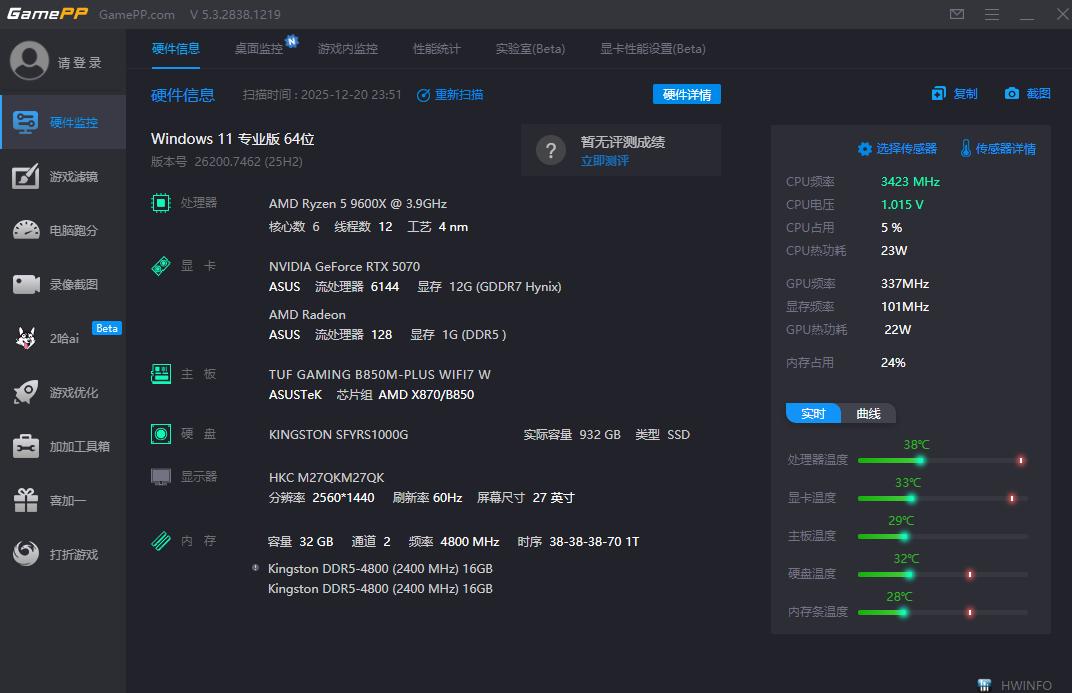This screenshot has height=693, width=1072.
Task: Click the 处理器温度 temperature bar
Action: [x=942, y=461]
